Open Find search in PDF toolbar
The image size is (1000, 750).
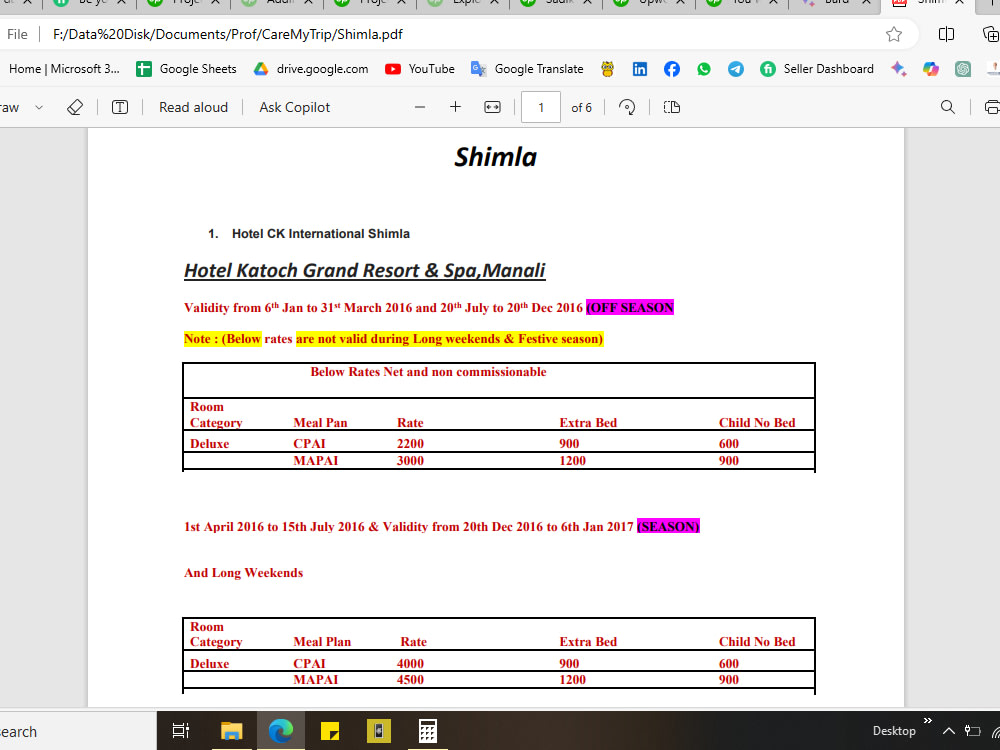(x=948, y=107)
